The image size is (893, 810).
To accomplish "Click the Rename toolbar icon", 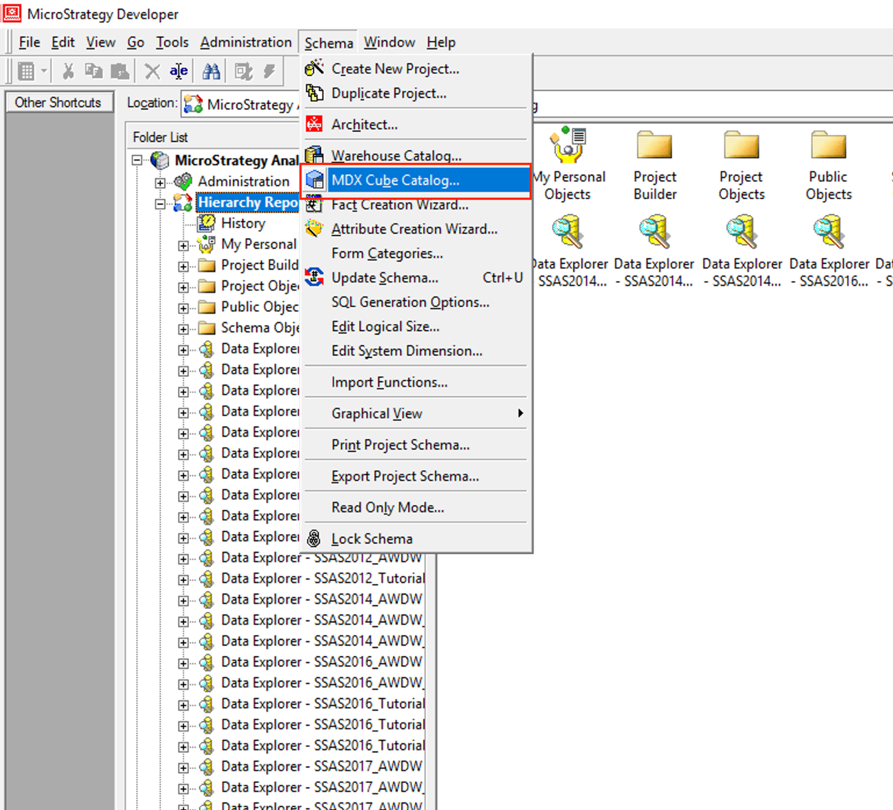I will click(x=179, y=71).
